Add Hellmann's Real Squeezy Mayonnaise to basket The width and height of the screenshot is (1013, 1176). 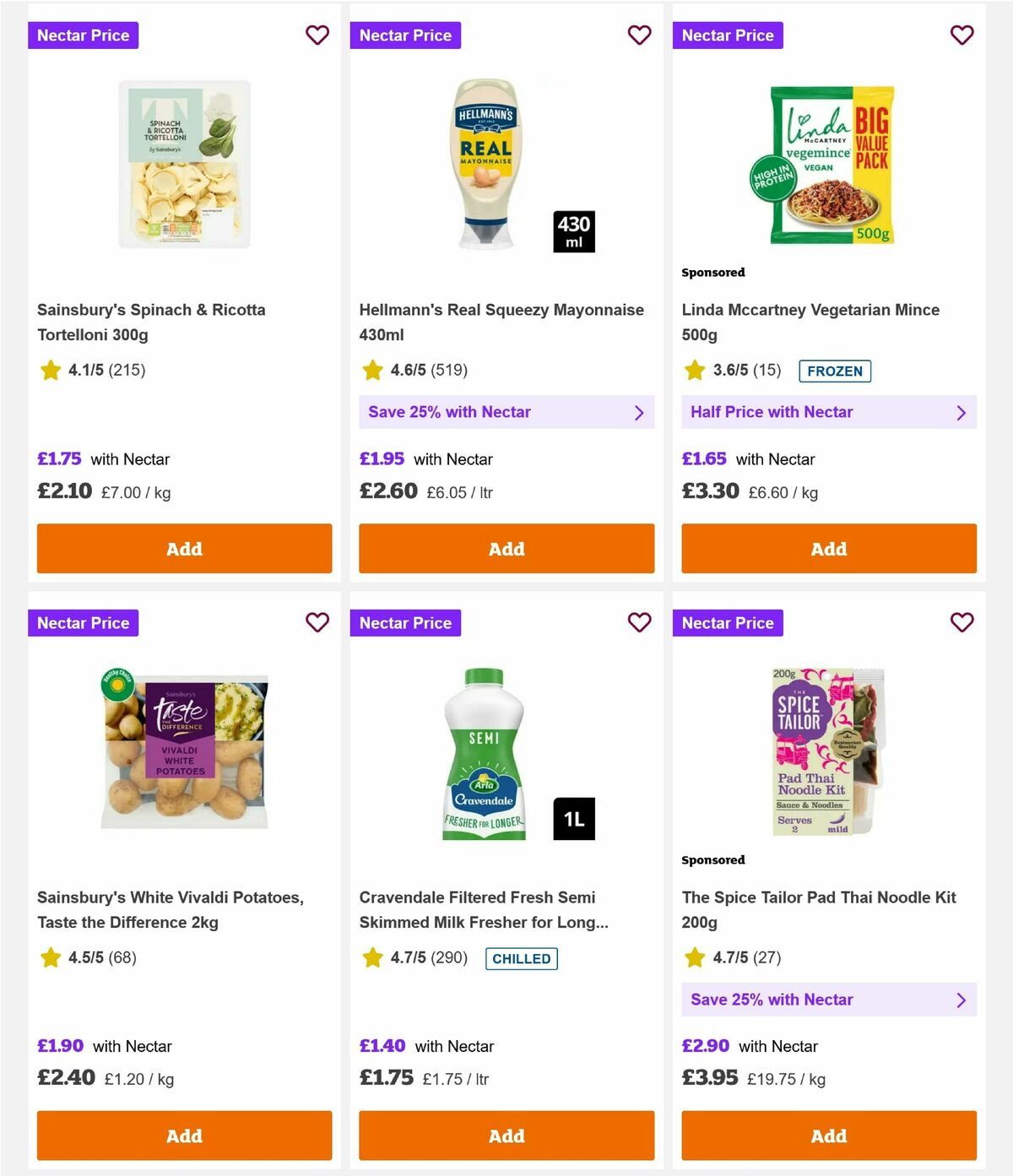506,549
